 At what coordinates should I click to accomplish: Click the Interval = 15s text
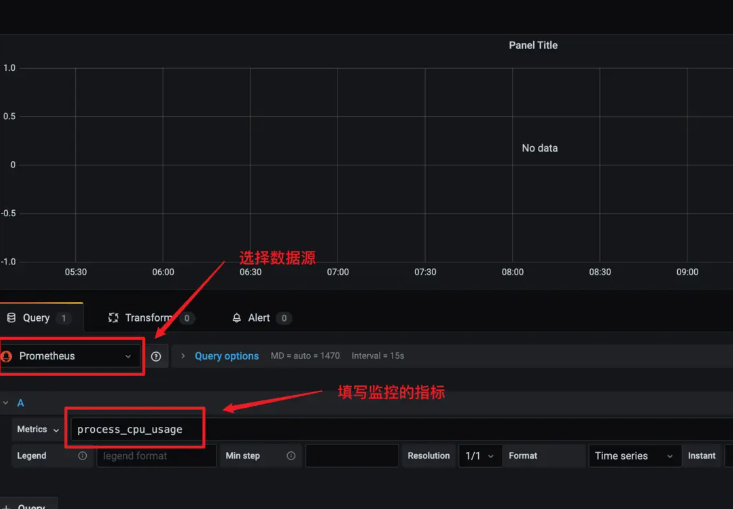click(x=378, y=356)
